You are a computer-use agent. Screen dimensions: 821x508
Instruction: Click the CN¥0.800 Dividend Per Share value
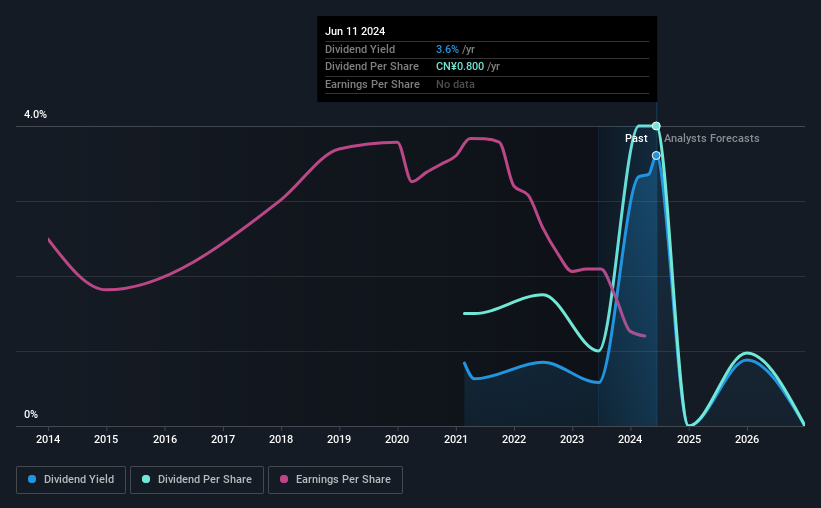pos(460,67)
